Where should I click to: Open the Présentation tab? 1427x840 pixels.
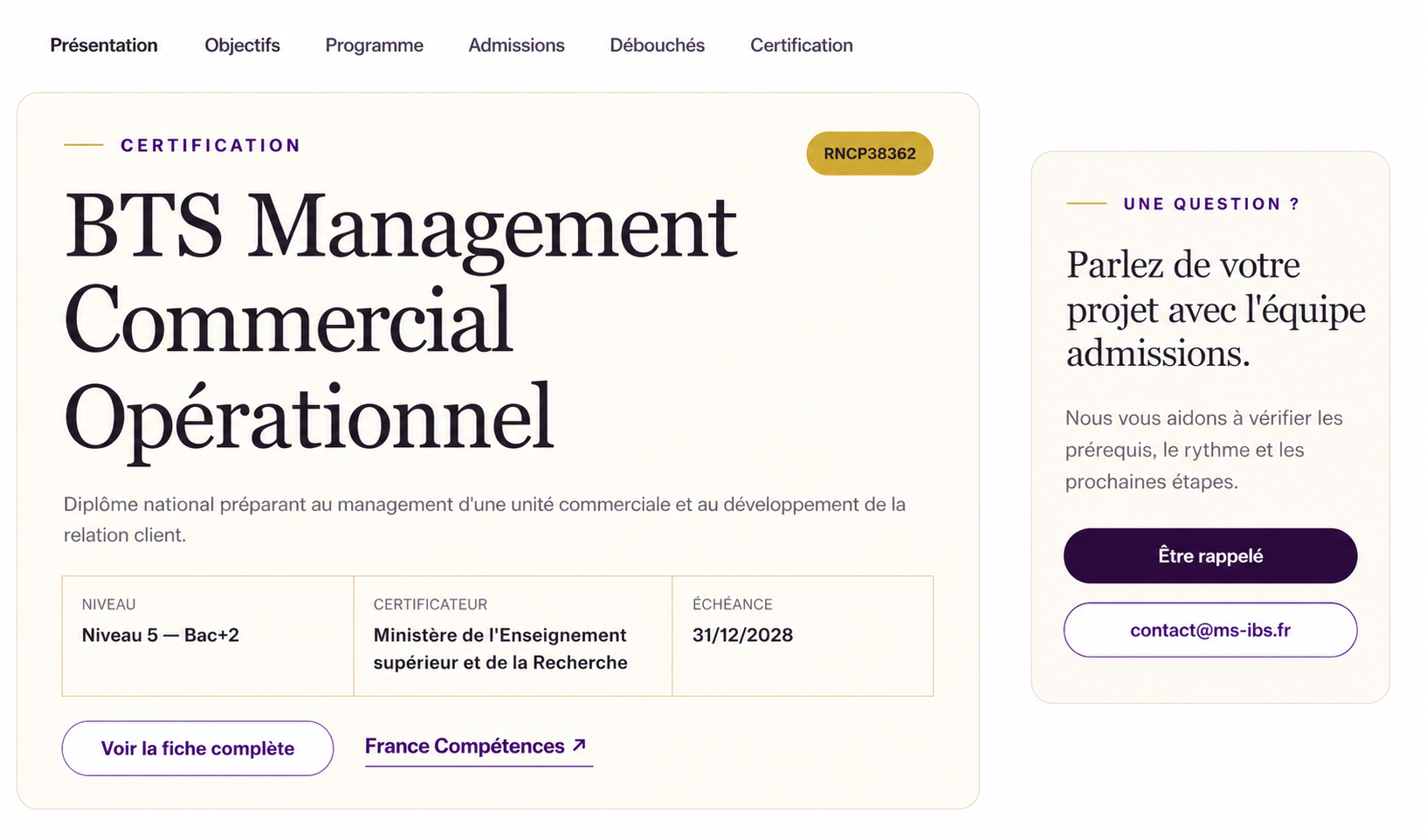click(104, 45)
